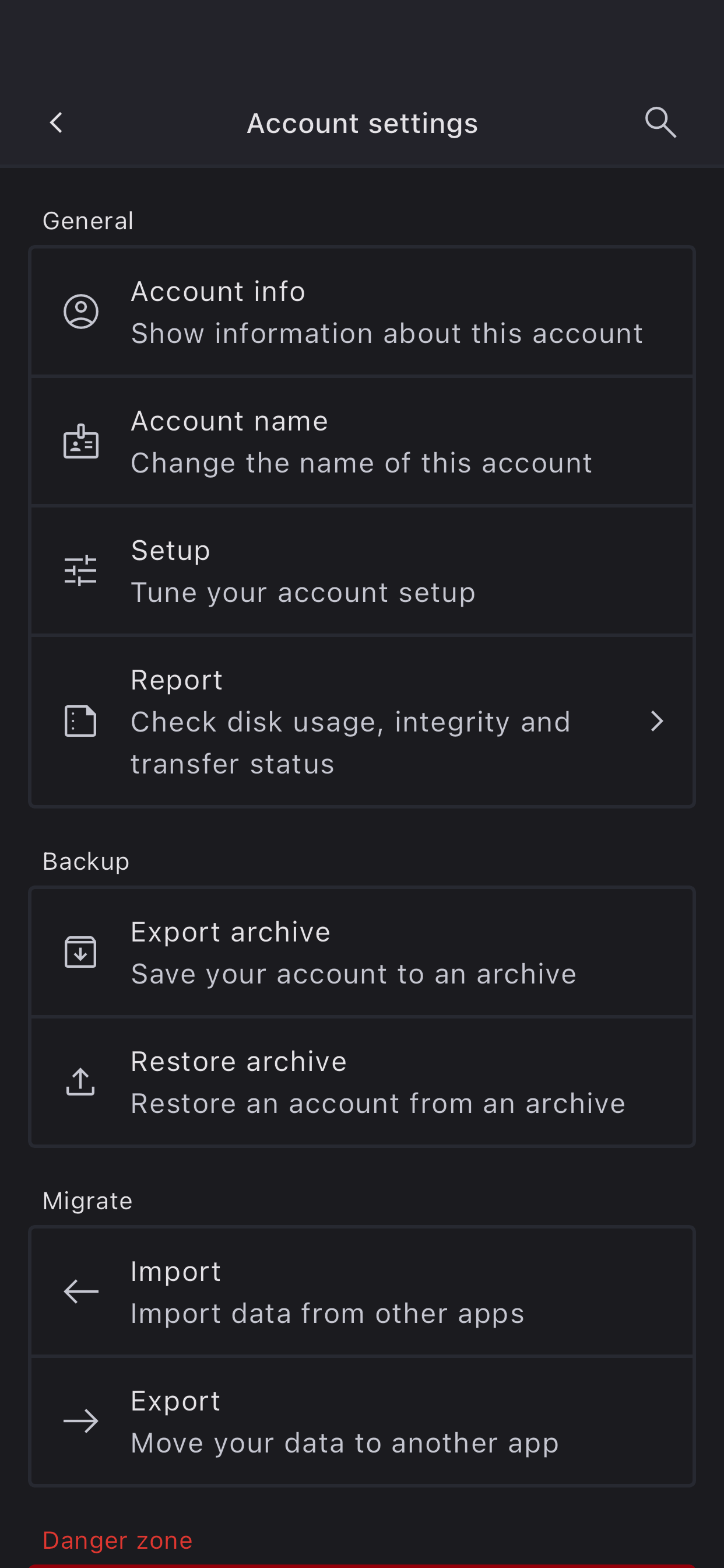Choose Save your account to an archive

(x=353, y=975)
